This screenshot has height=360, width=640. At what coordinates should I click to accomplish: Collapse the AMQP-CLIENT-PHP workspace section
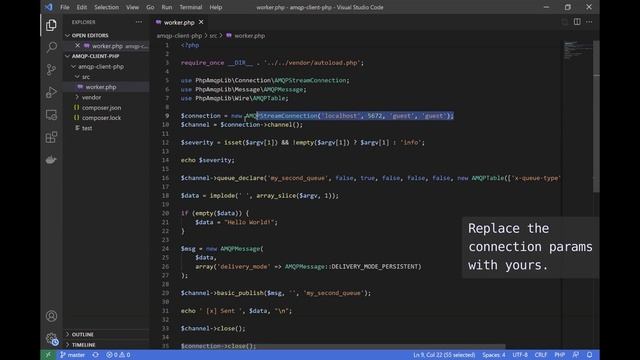(x=96, y=56)
